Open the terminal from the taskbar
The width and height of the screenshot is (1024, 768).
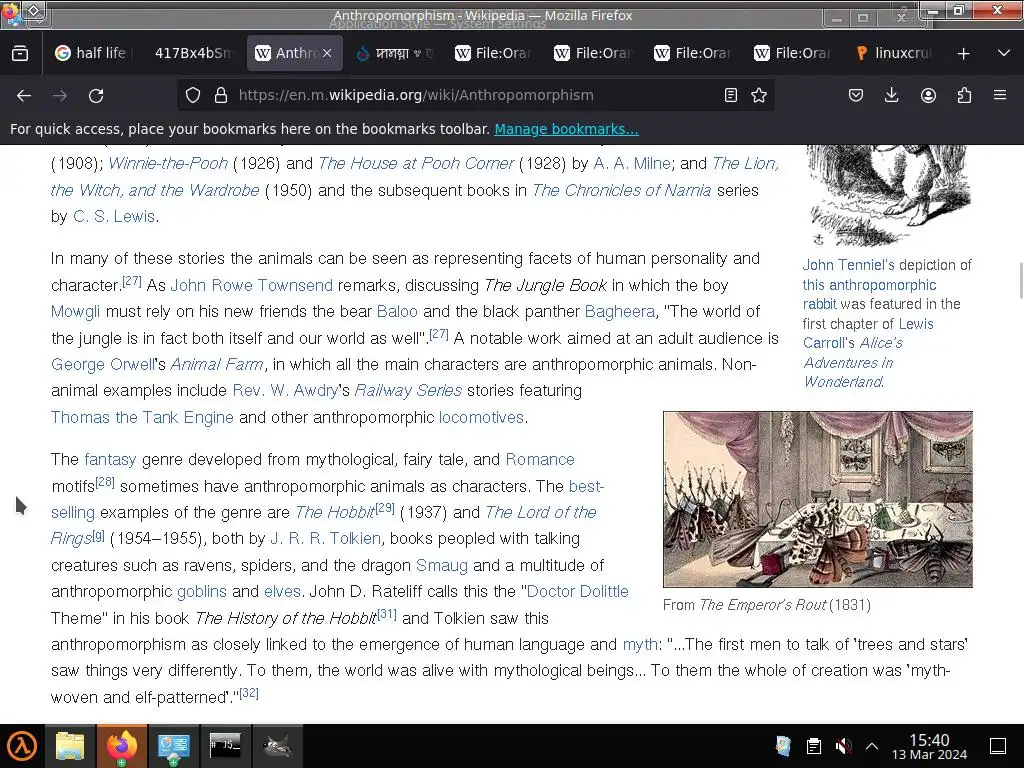(x=225, y=746)
